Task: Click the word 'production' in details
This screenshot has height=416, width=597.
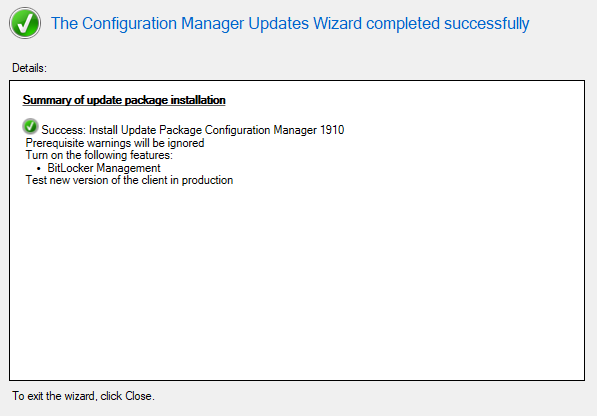Action: (207, 180)
